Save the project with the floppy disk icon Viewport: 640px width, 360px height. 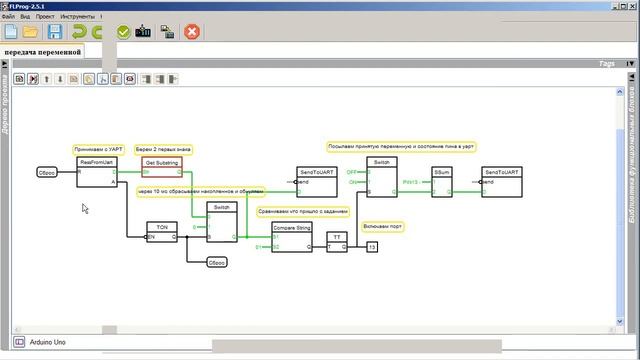[55, 31]
